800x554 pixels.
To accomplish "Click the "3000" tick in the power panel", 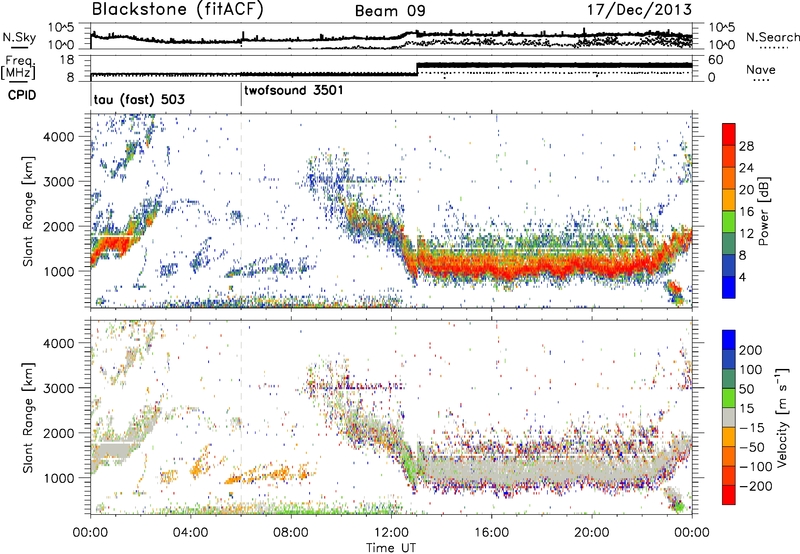I will [58, 182].
